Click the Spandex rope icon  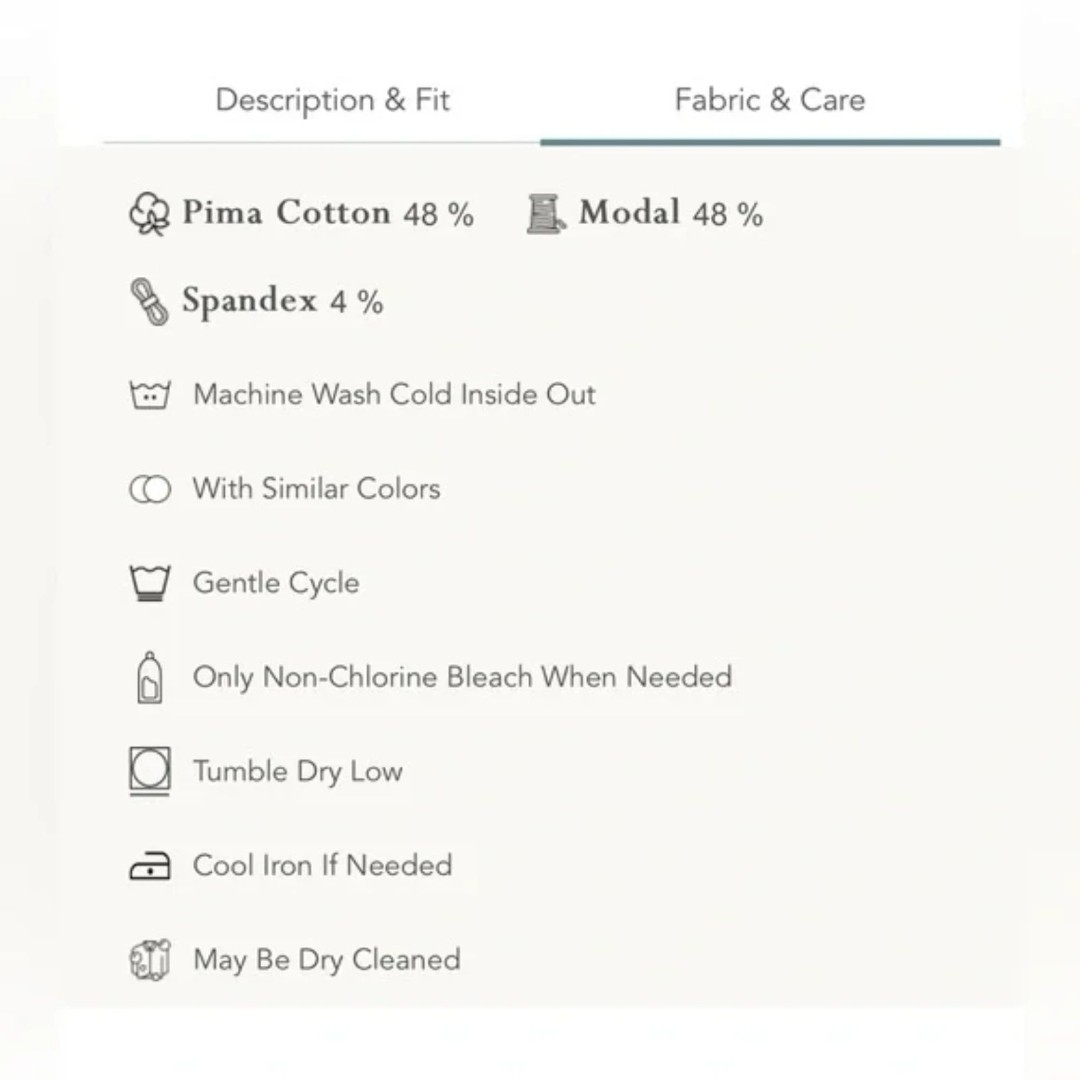149,301
